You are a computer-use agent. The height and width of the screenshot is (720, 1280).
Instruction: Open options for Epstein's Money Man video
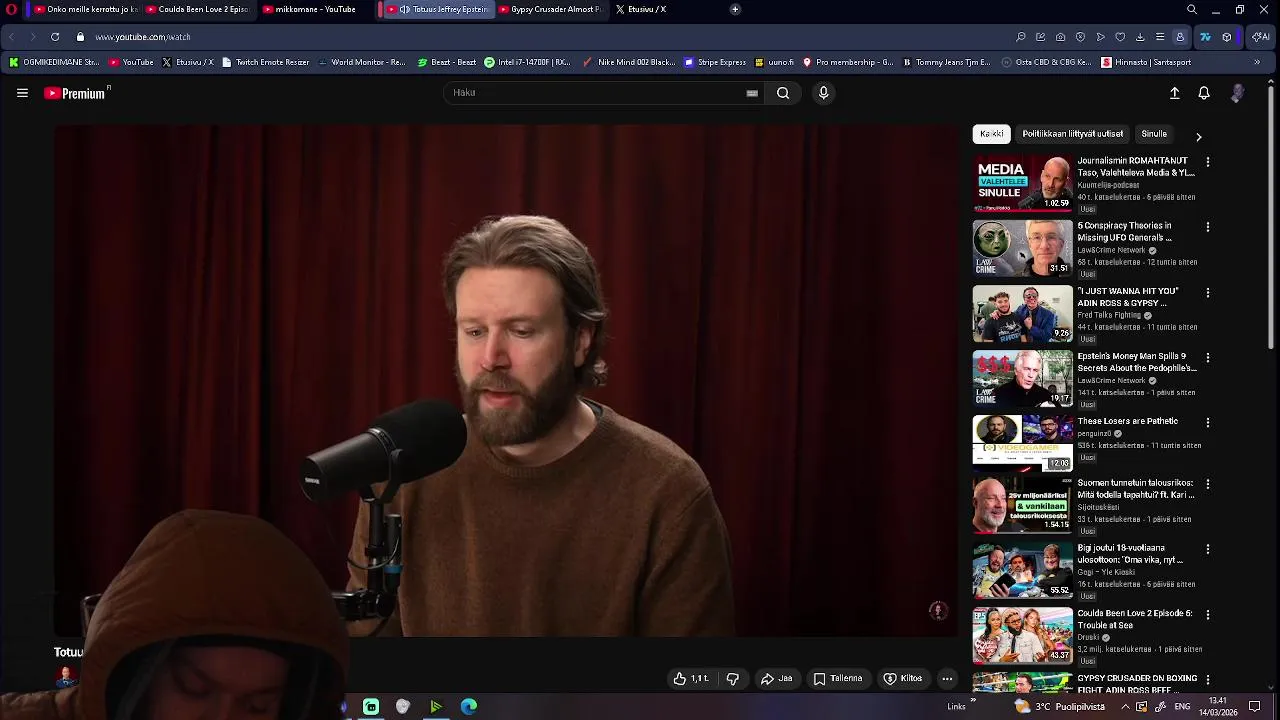coord(1208,358)
